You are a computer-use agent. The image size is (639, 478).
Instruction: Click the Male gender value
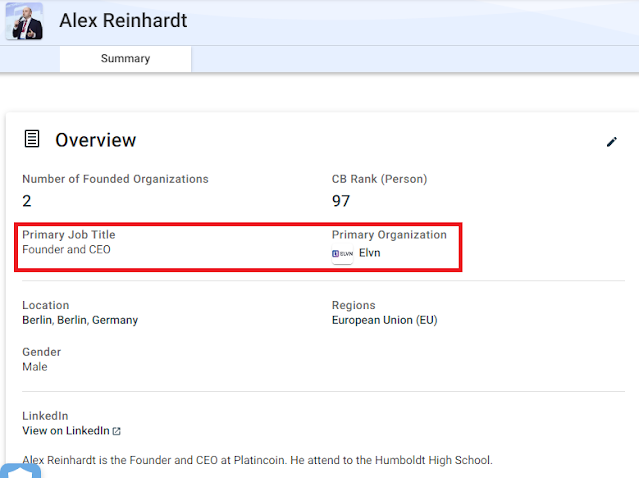35,367
